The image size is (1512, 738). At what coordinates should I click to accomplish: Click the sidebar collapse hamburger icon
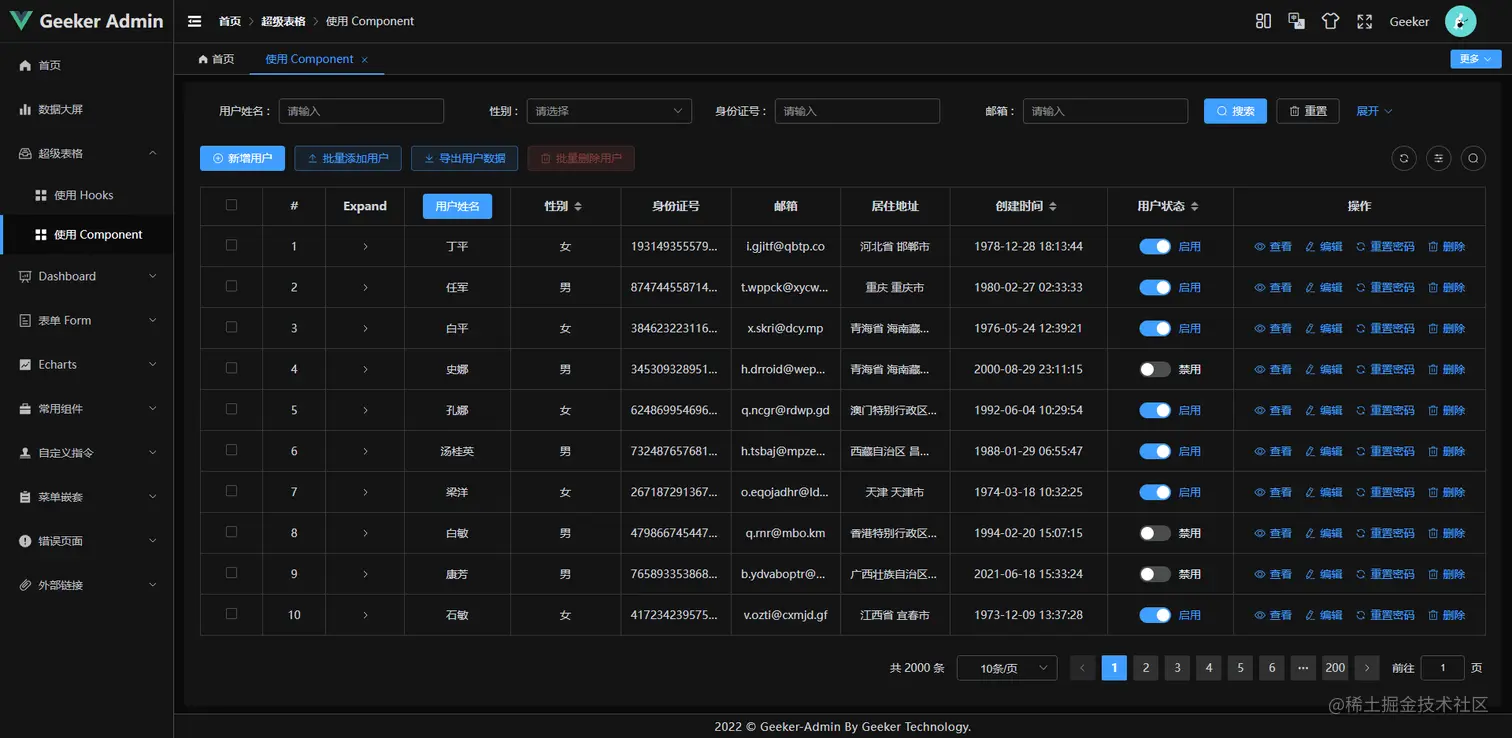195,21
